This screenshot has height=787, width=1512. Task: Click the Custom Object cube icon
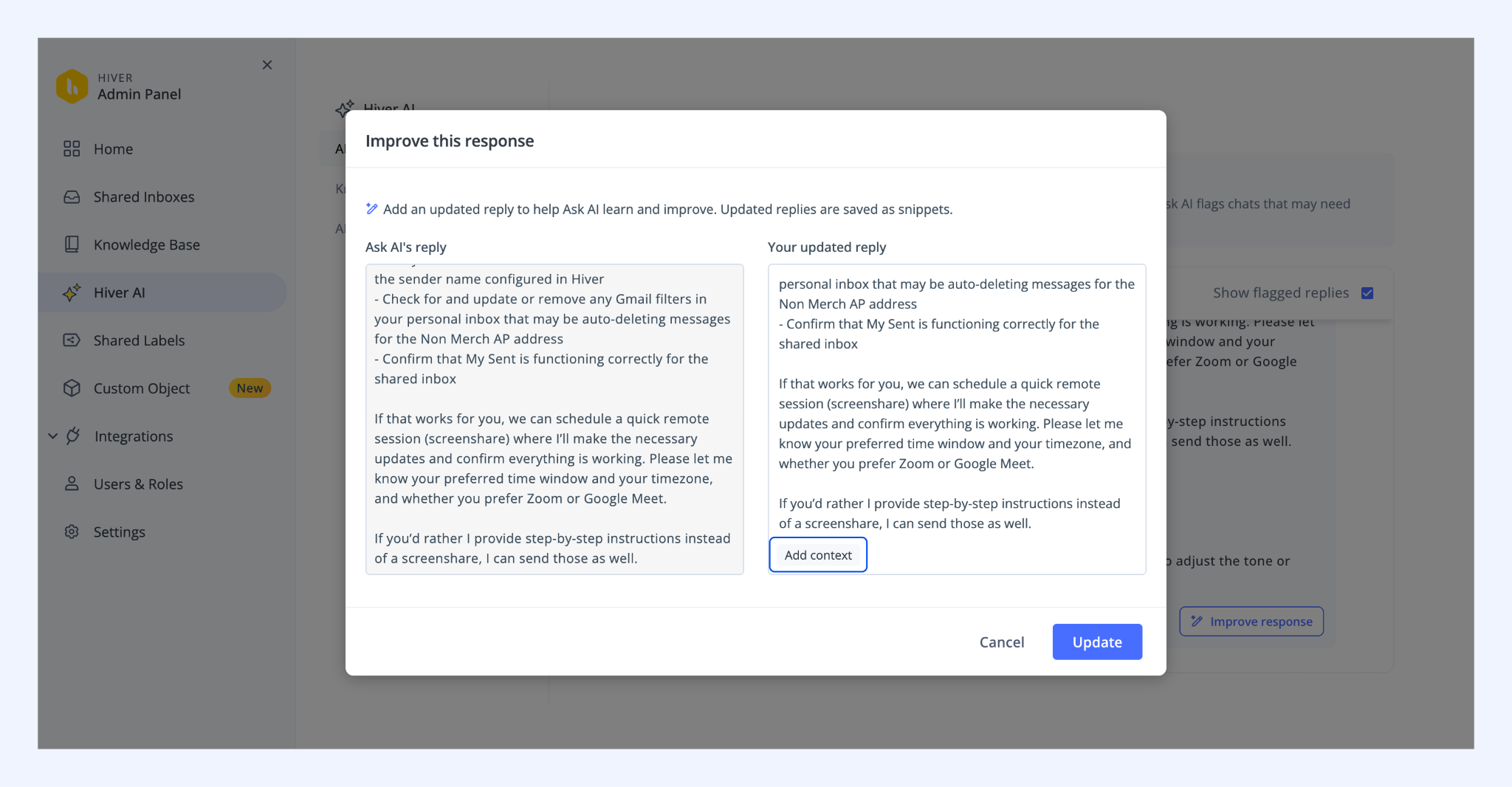coord(72,388)
